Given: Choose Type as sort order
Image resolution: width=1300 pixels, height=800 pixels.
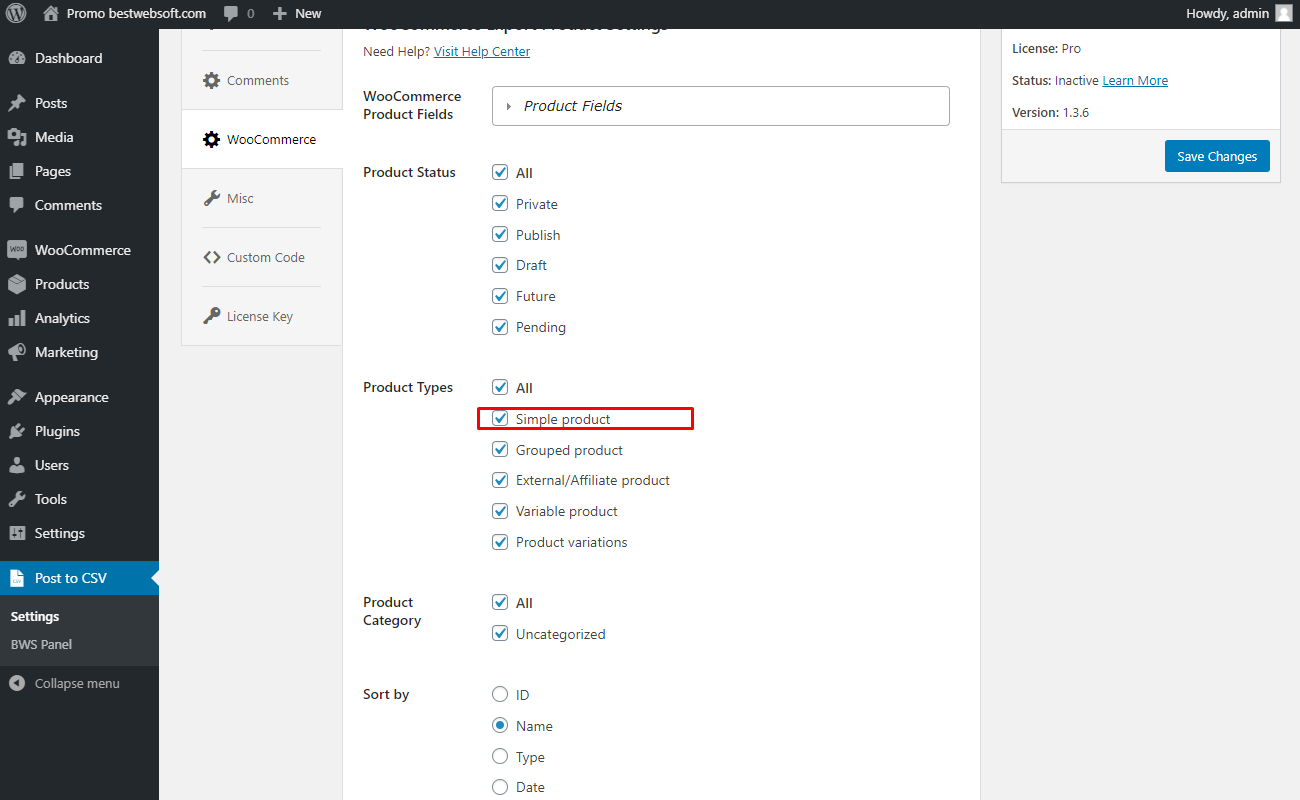Looking at the screenshot, I should pyautogui.click(x=500, y=756).
